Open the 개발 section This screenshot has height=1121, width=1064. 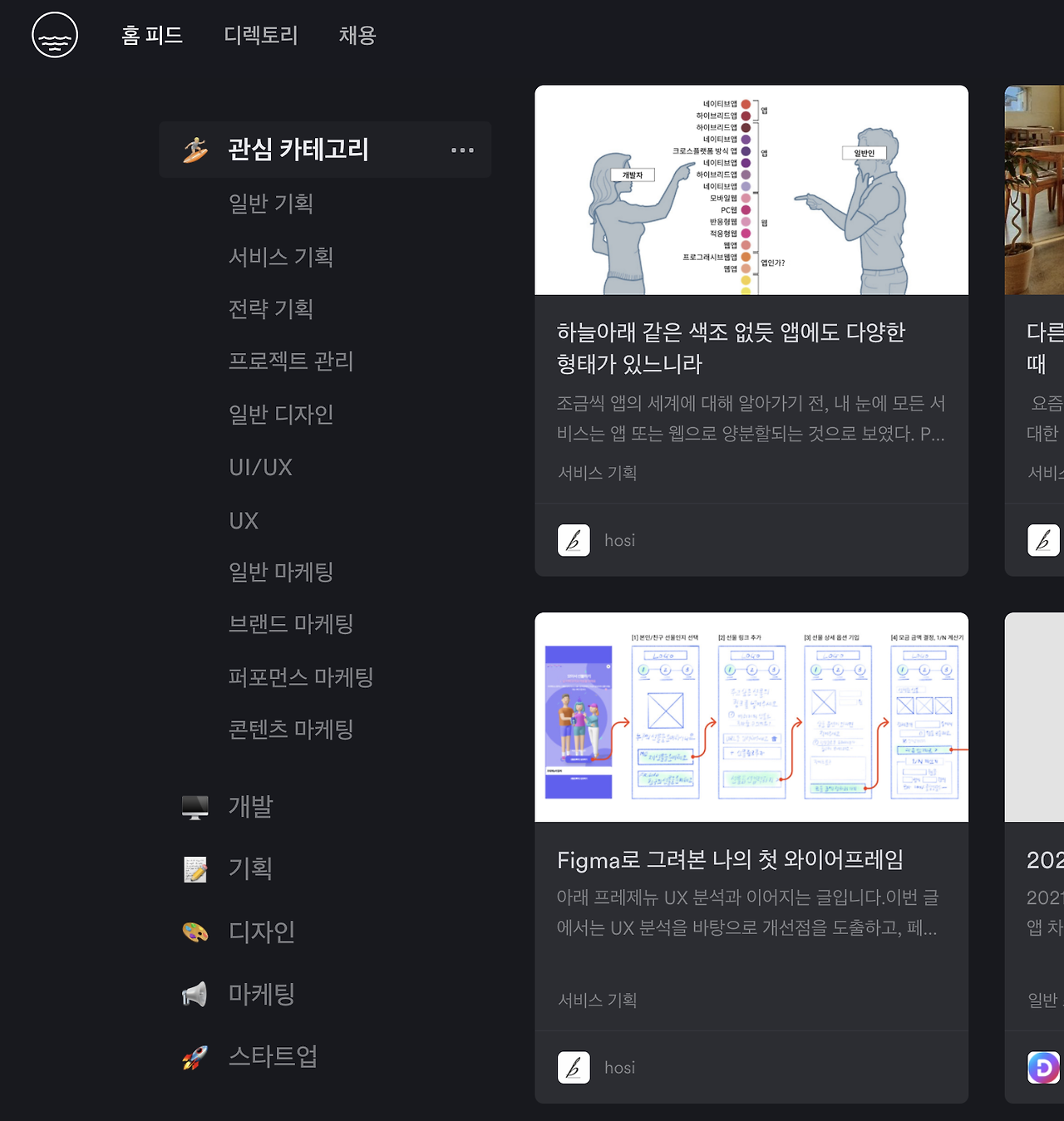point(250,807)
